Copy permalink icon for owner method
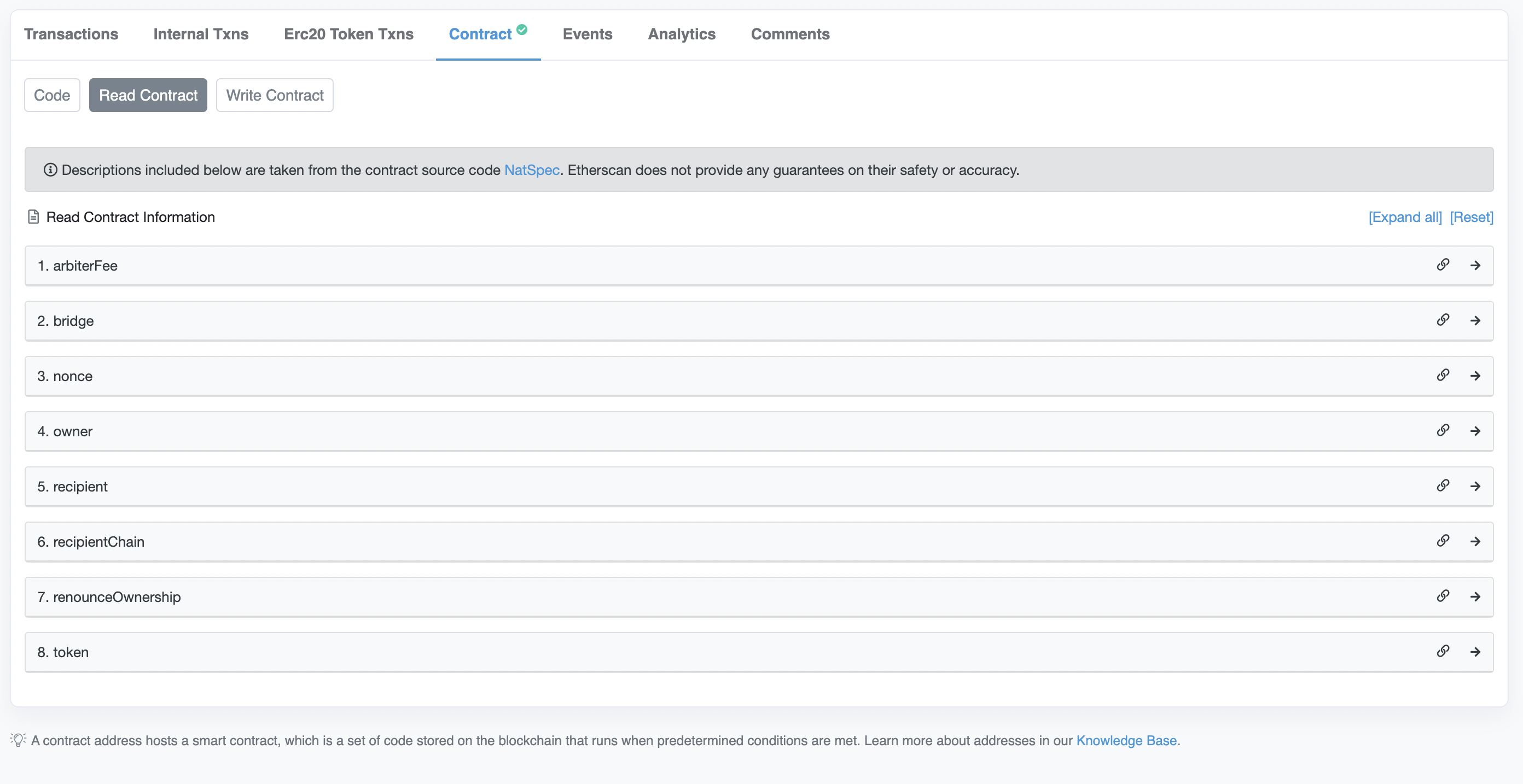This screenshot has height=784, width=1523. (x=1443, y=431)
